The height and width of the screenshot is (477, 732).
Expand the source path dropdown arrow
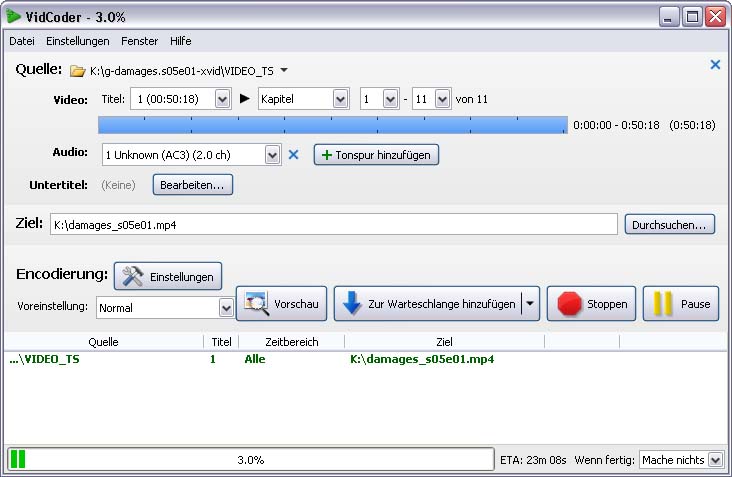click(x=284, y=70)
